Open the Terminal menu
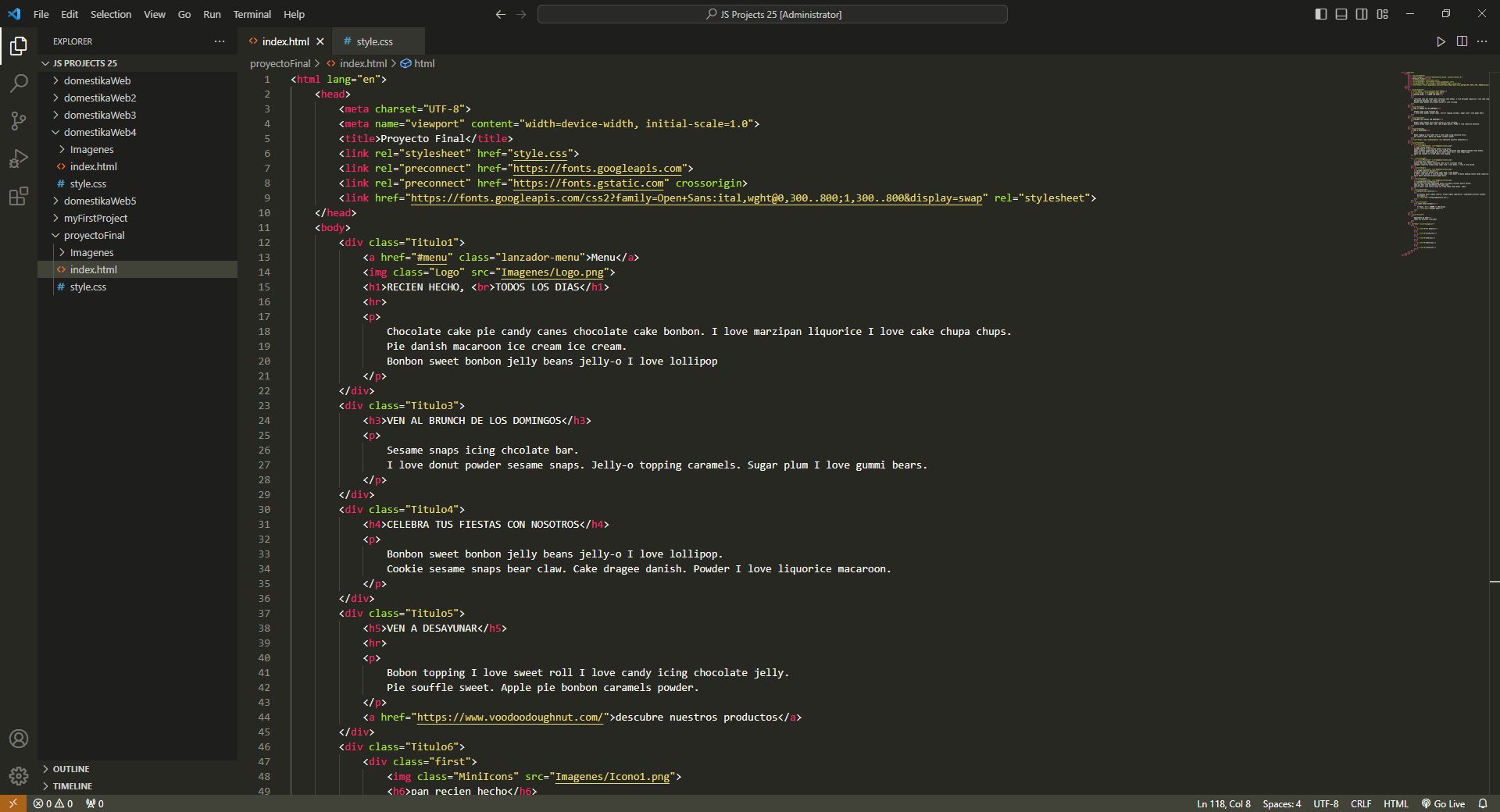 point(252,14)
